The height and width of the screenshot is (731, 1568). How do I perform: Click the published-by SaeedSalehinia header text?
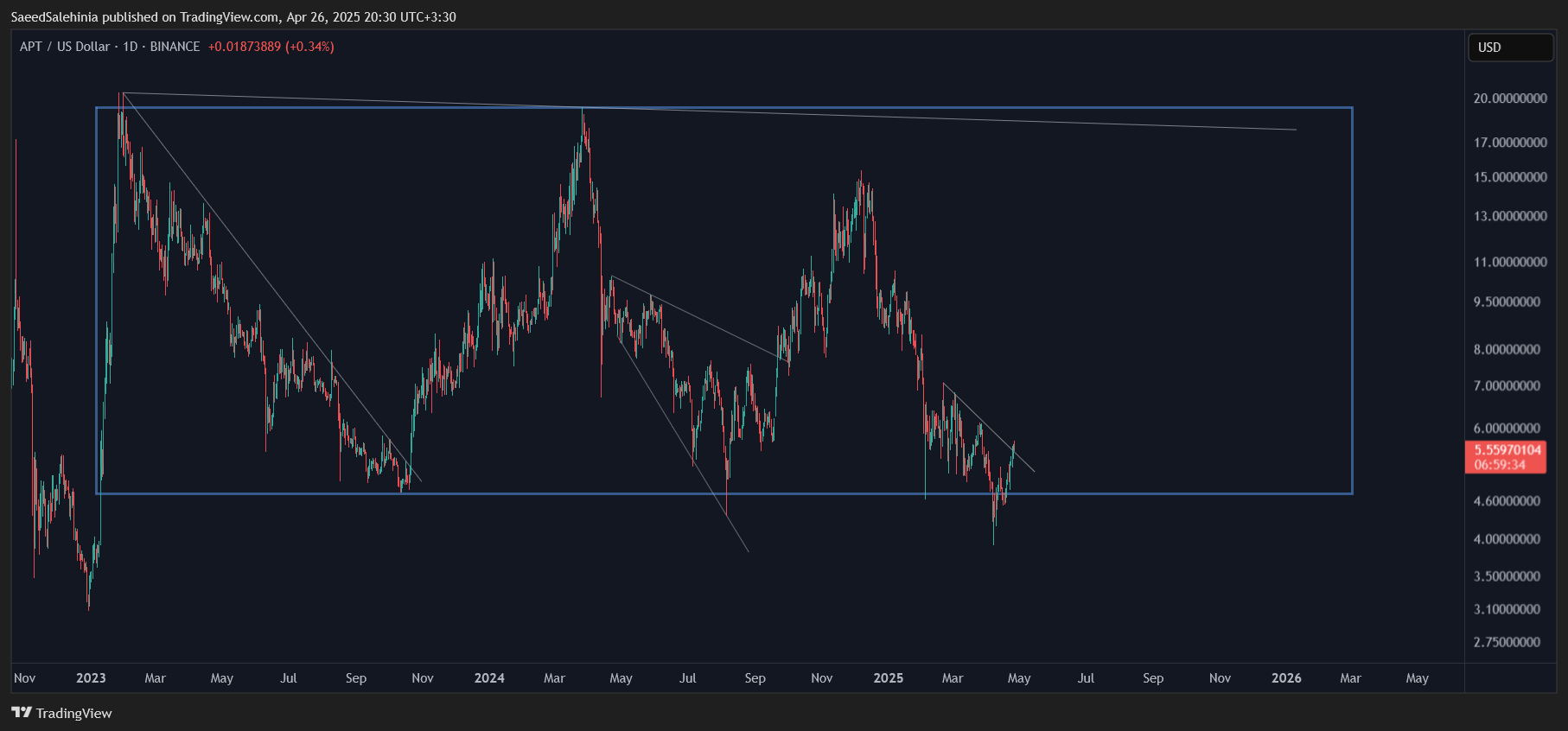pos(233,17)
